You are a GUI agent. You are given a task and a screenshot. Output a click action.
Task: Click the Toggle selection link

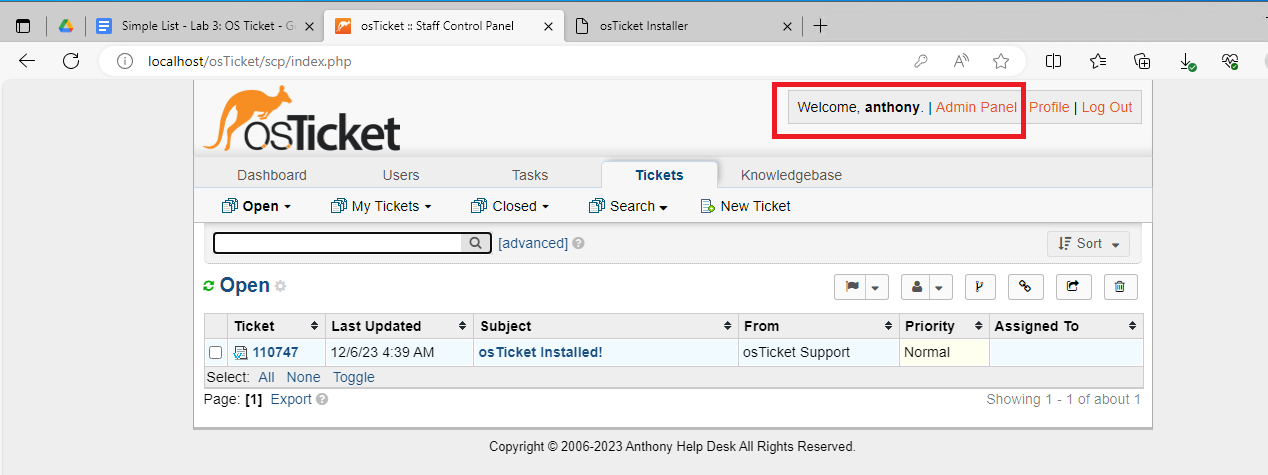[x=354, y=377]
